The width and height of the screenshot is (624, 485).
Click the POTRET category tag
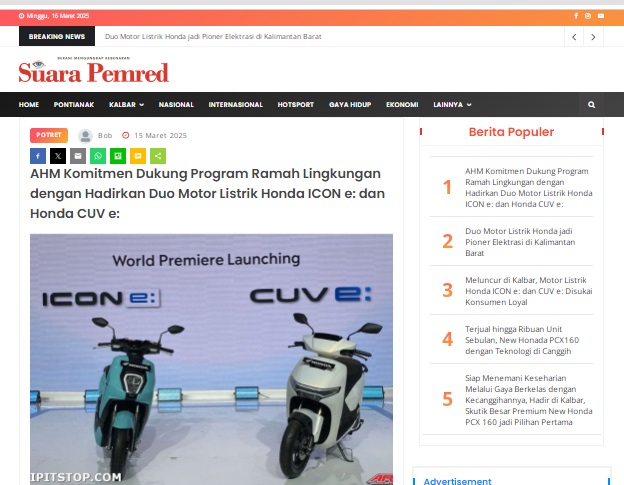pos(49,135)
